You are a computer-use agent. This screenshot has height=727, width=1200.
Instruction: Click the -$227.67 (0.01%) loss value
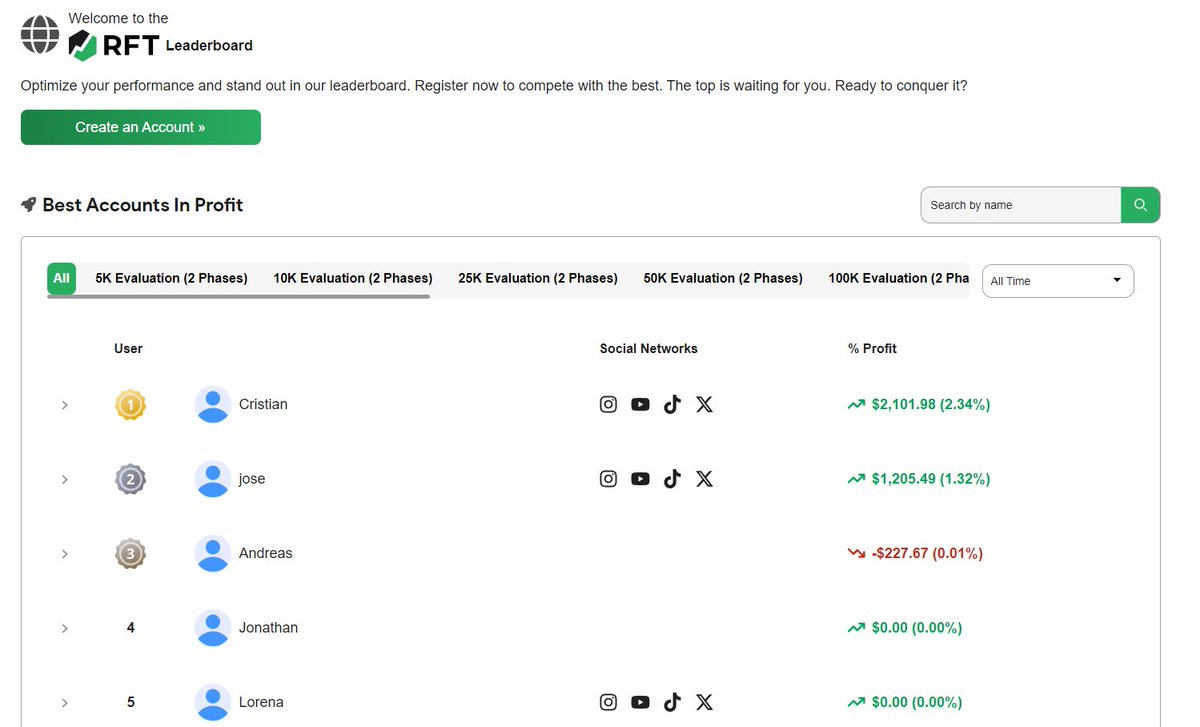pyautogui.click(x=927, y=553)
